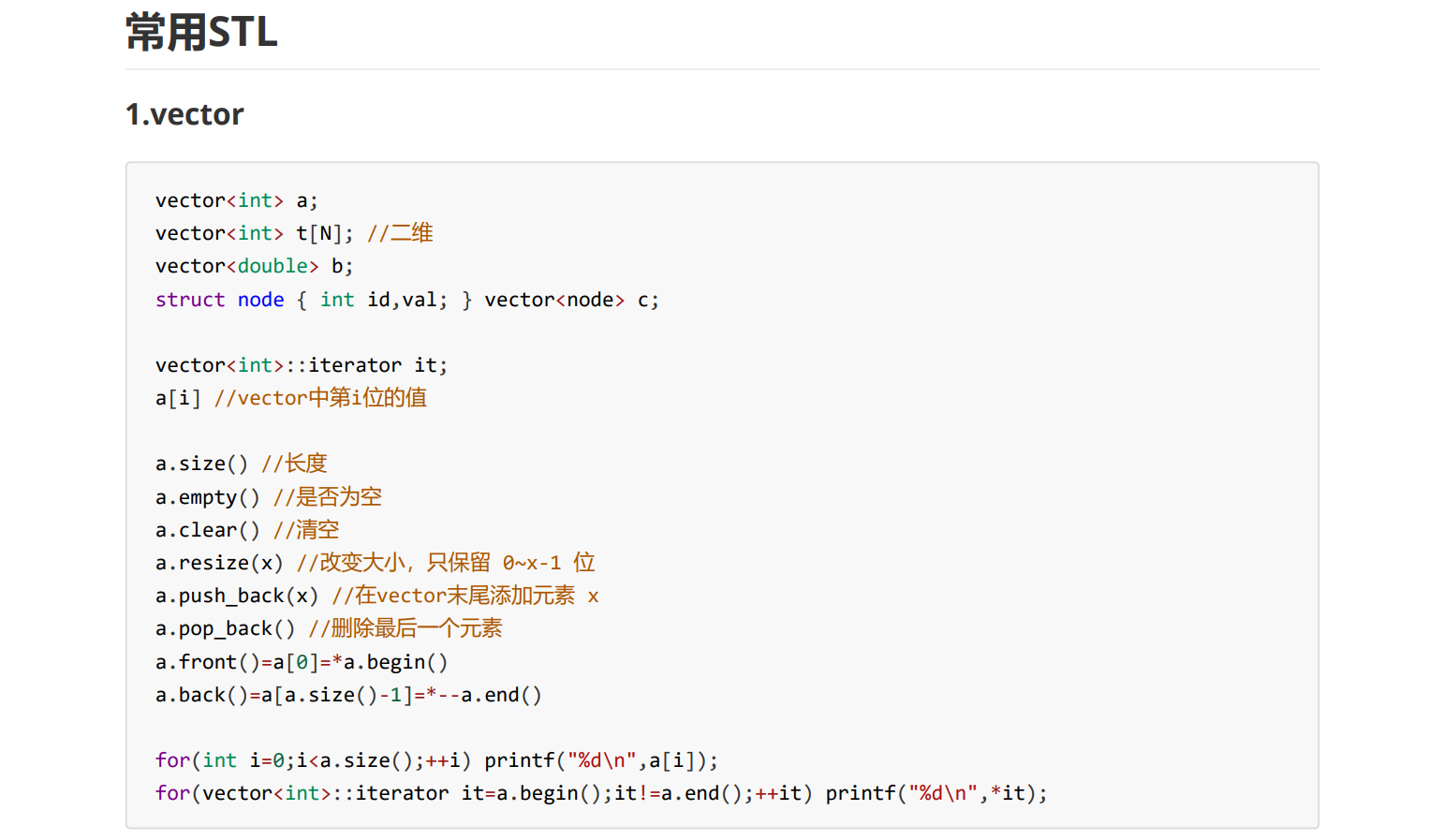The image size is (1444, 840).
Task: Click the line declaring vector<int> a
Action: (236, 200)
